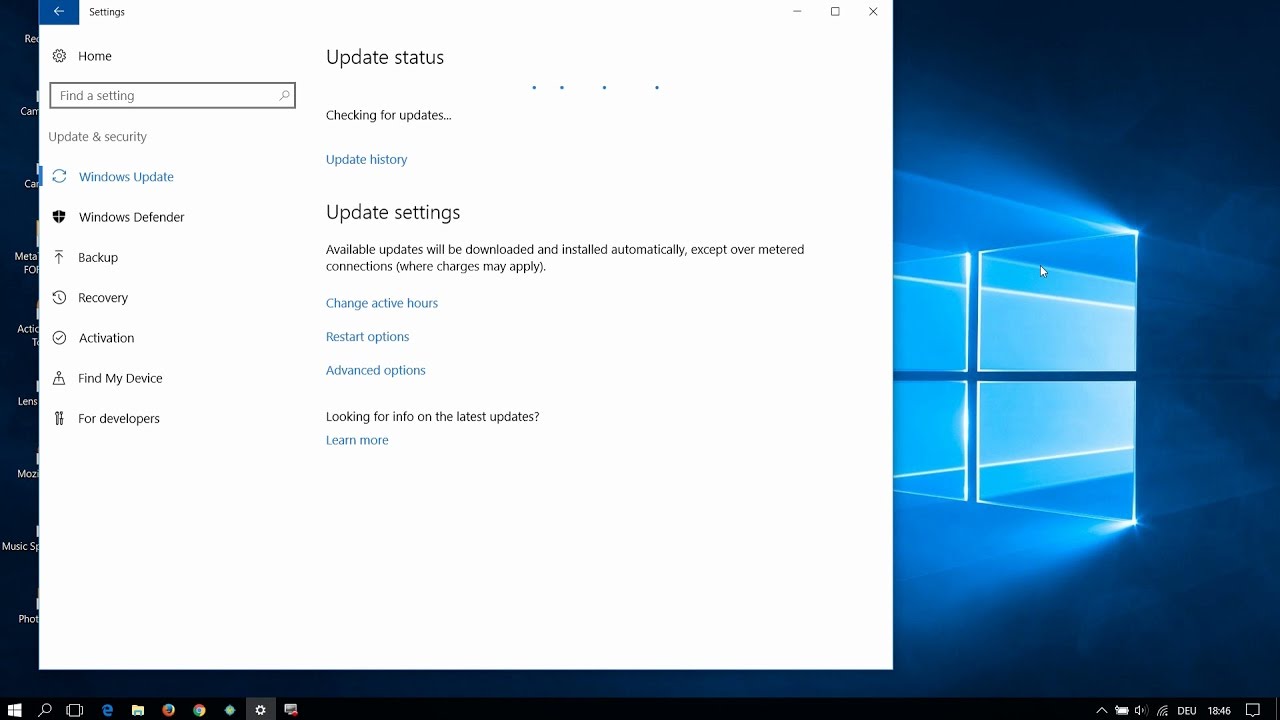Click the "Checking for updates..." status text

[x=388, y=115]
